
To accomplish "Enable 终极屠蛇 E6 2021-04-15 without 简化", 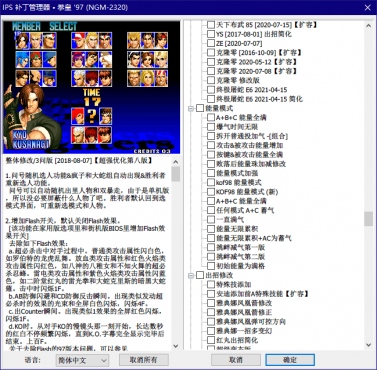I will pyautogui.click(x=211, y=90).
